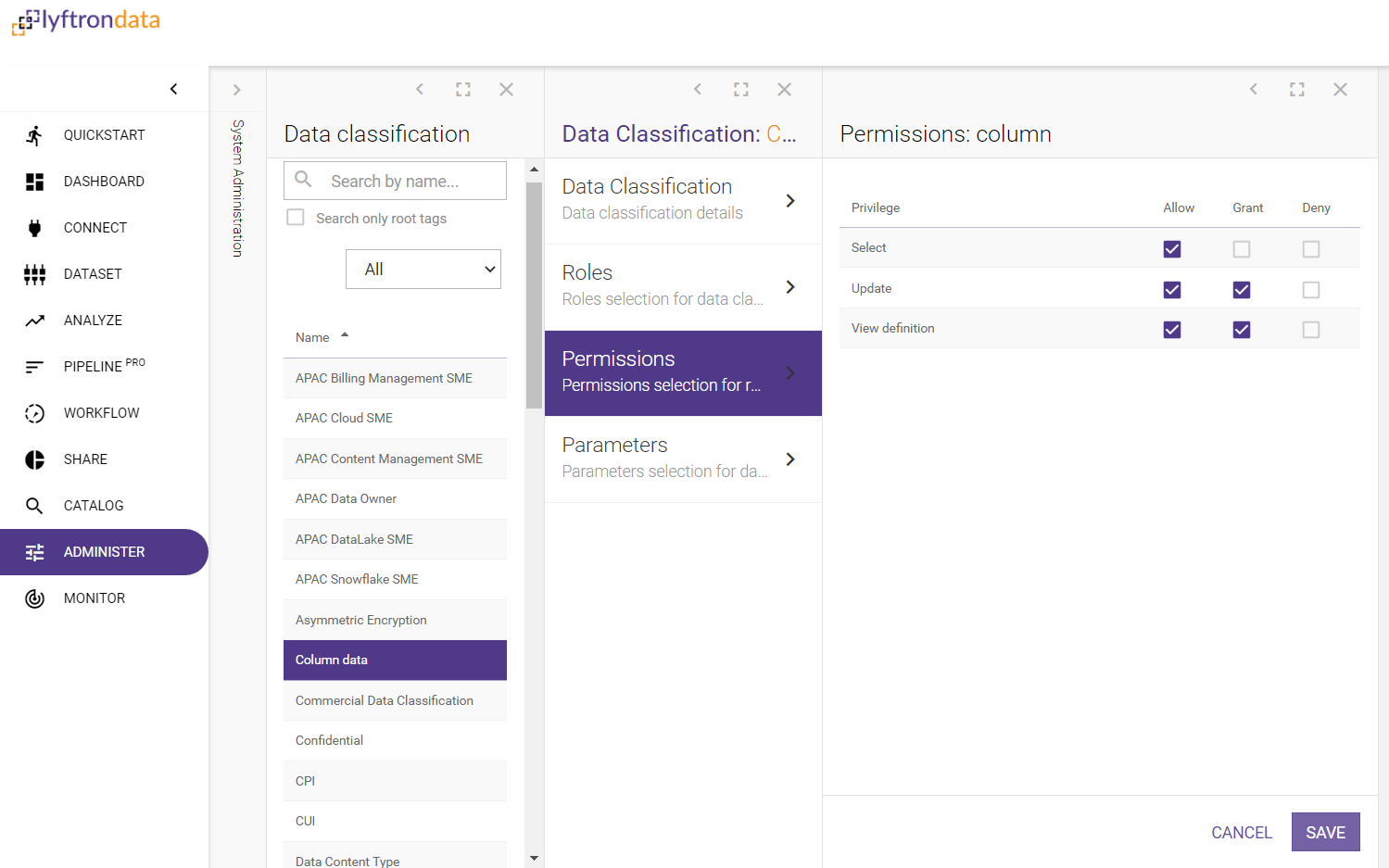The height and width of the screenshot is (868, 1389).
Task: Expand the Roles section chevron
Action: pyautogui.click(x=790, y=287)
